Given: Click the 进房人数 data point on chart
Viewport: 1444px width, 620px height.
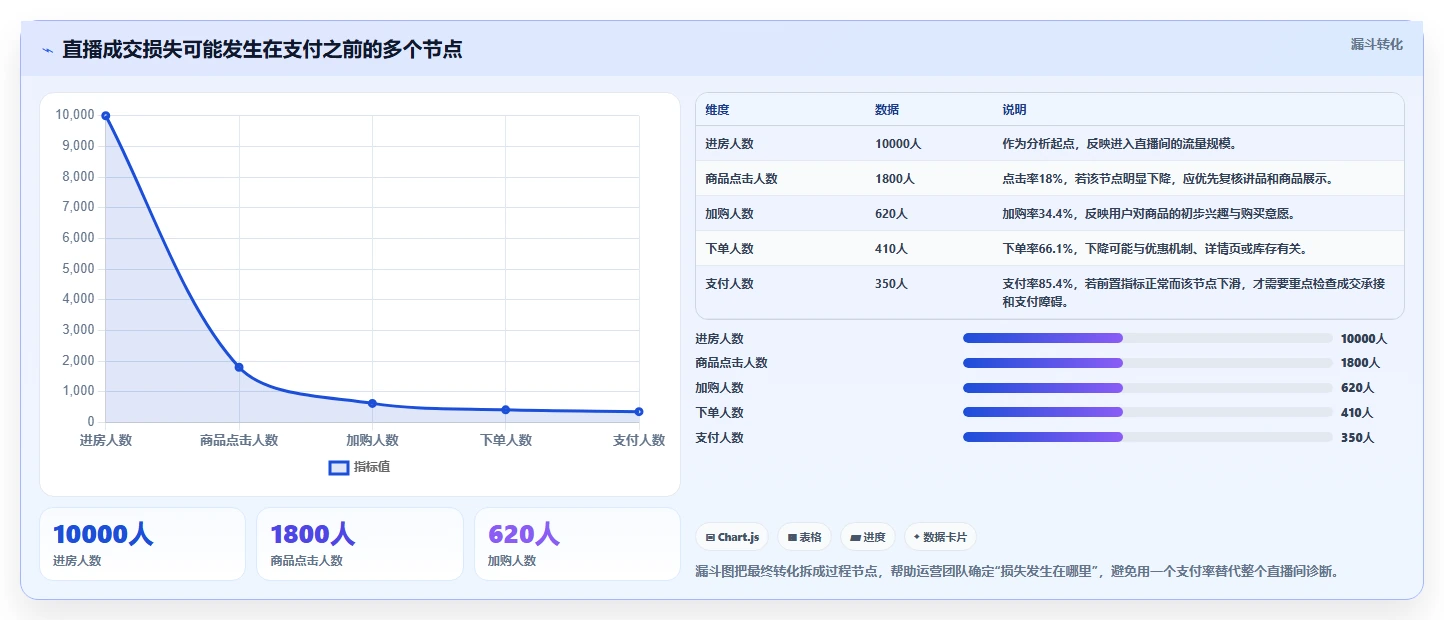Looking at the screenshot, I should (106, 116).
